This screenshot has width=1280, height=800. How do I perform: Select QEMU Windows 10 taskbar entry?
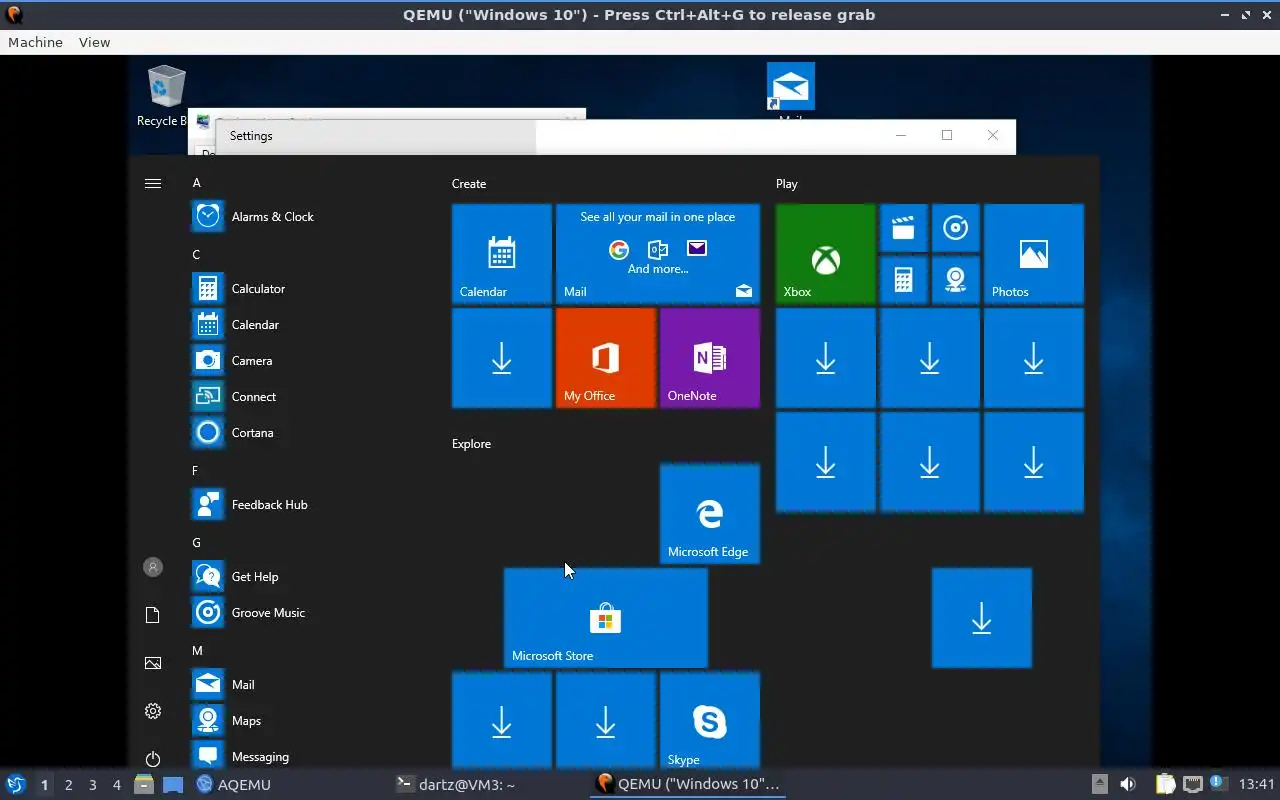tap(688, 785)
